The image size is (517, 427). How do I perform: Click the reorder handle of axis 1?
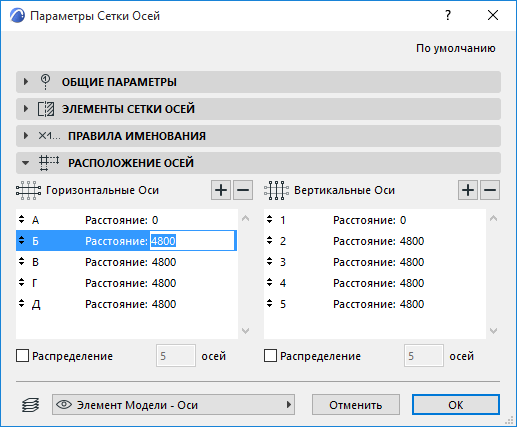point(270,220)
